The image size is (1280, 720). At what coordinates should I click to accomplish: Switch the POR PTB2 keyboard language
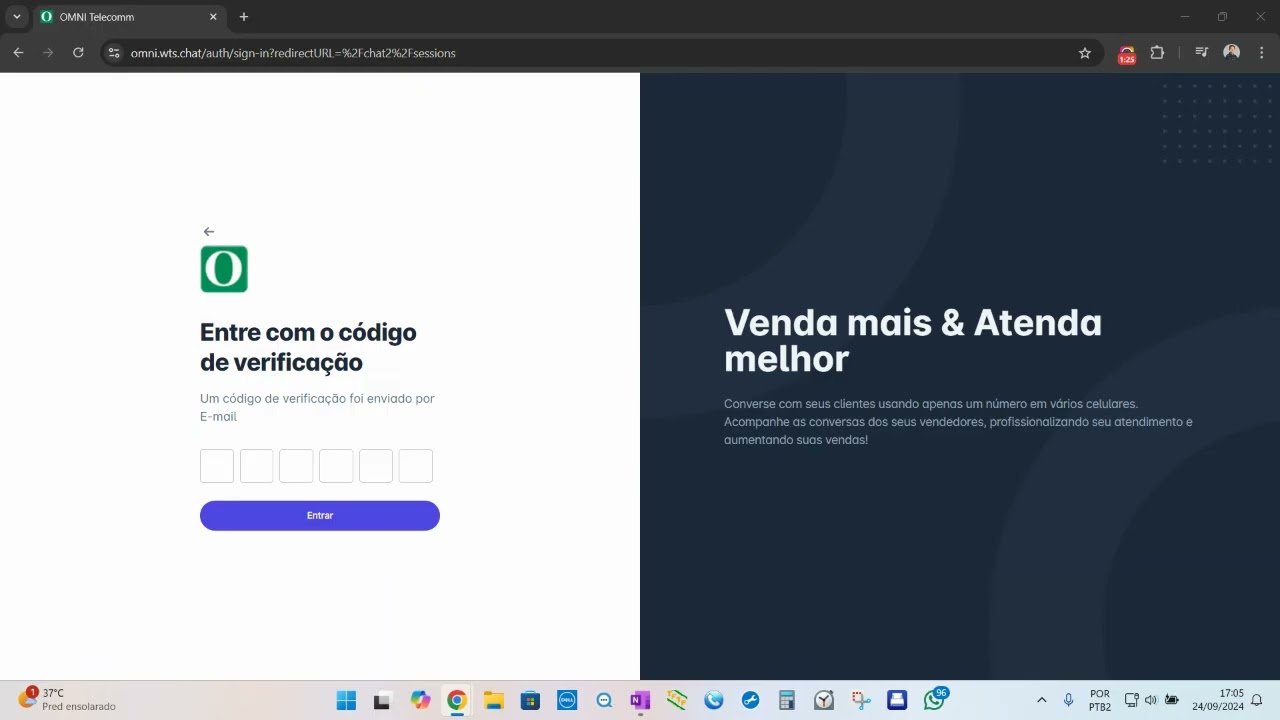click(x=1100, y=700)
